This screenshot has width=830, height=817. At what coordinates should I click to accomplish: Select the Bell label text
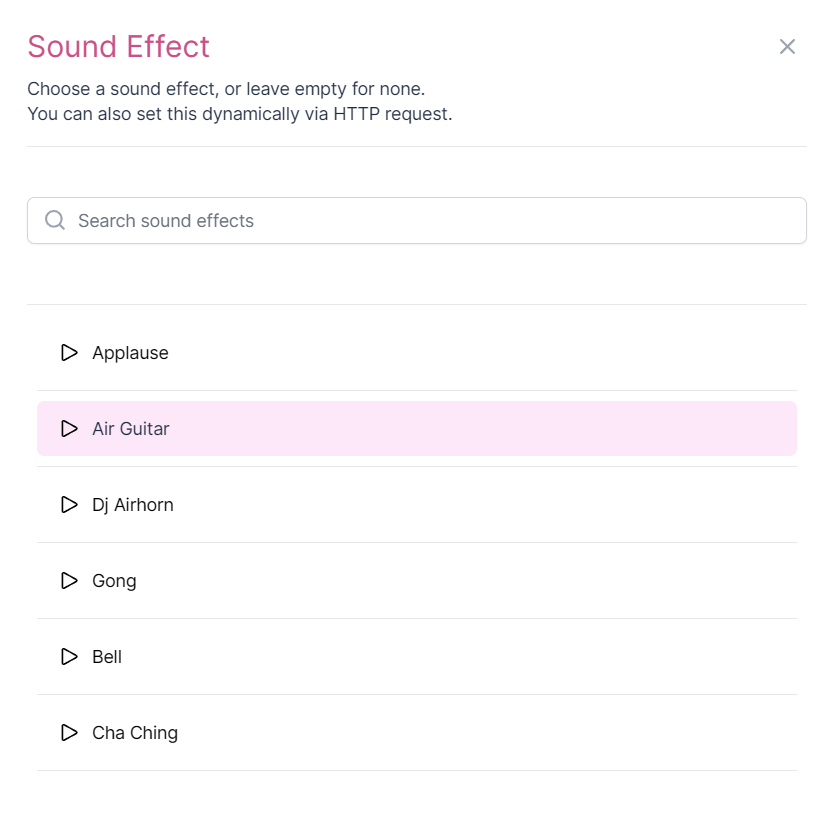pyautogui.click(x=107, y=657)
